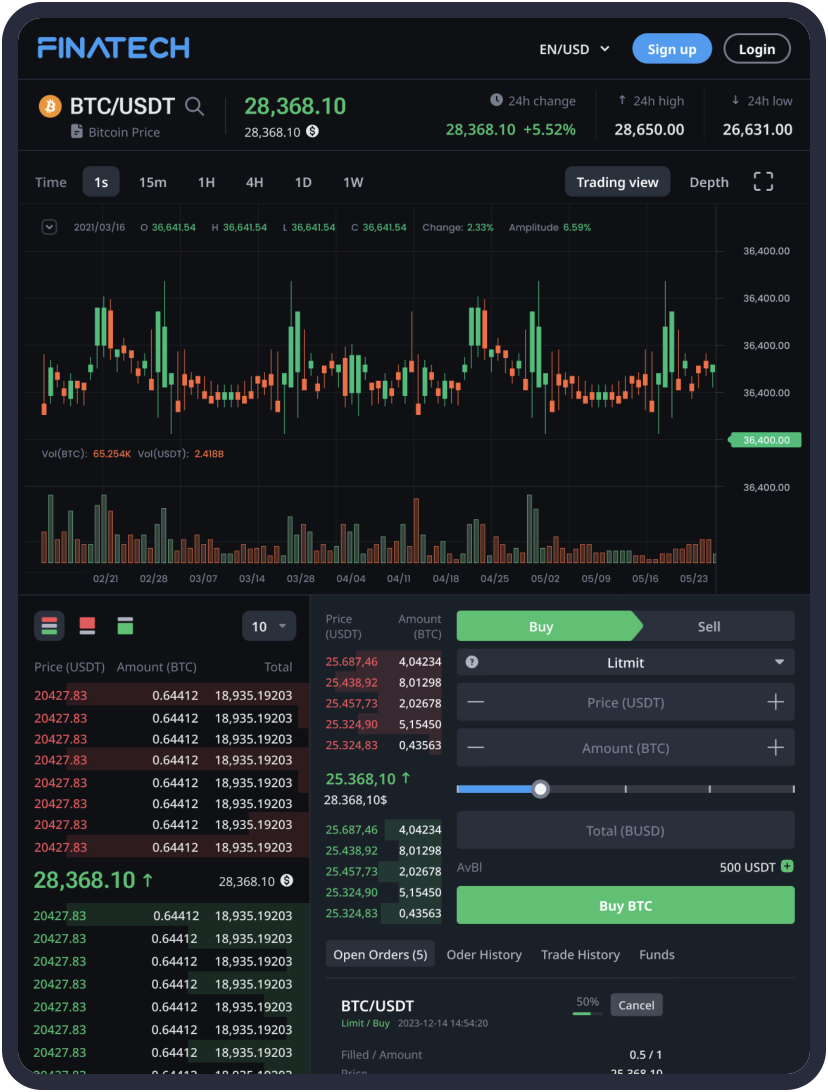Select the Sell side tab
828x1092 pixels.
click(x=709, y=626)
